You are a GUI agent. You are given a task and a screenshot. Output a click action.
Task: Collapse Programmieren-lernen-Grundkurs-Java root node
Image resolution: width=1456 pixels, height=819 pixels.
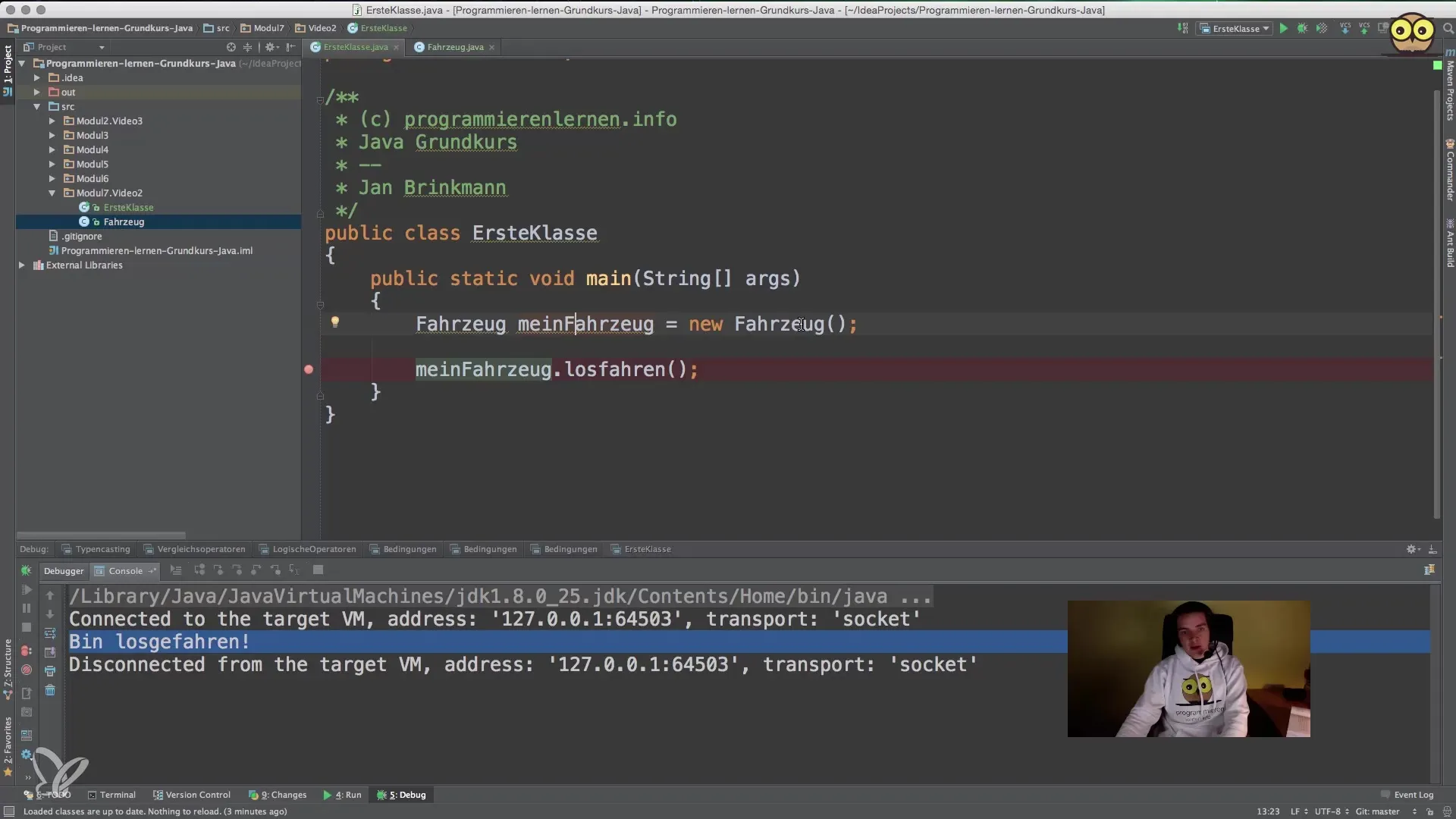pyautogui.click(x=22, y=64)
